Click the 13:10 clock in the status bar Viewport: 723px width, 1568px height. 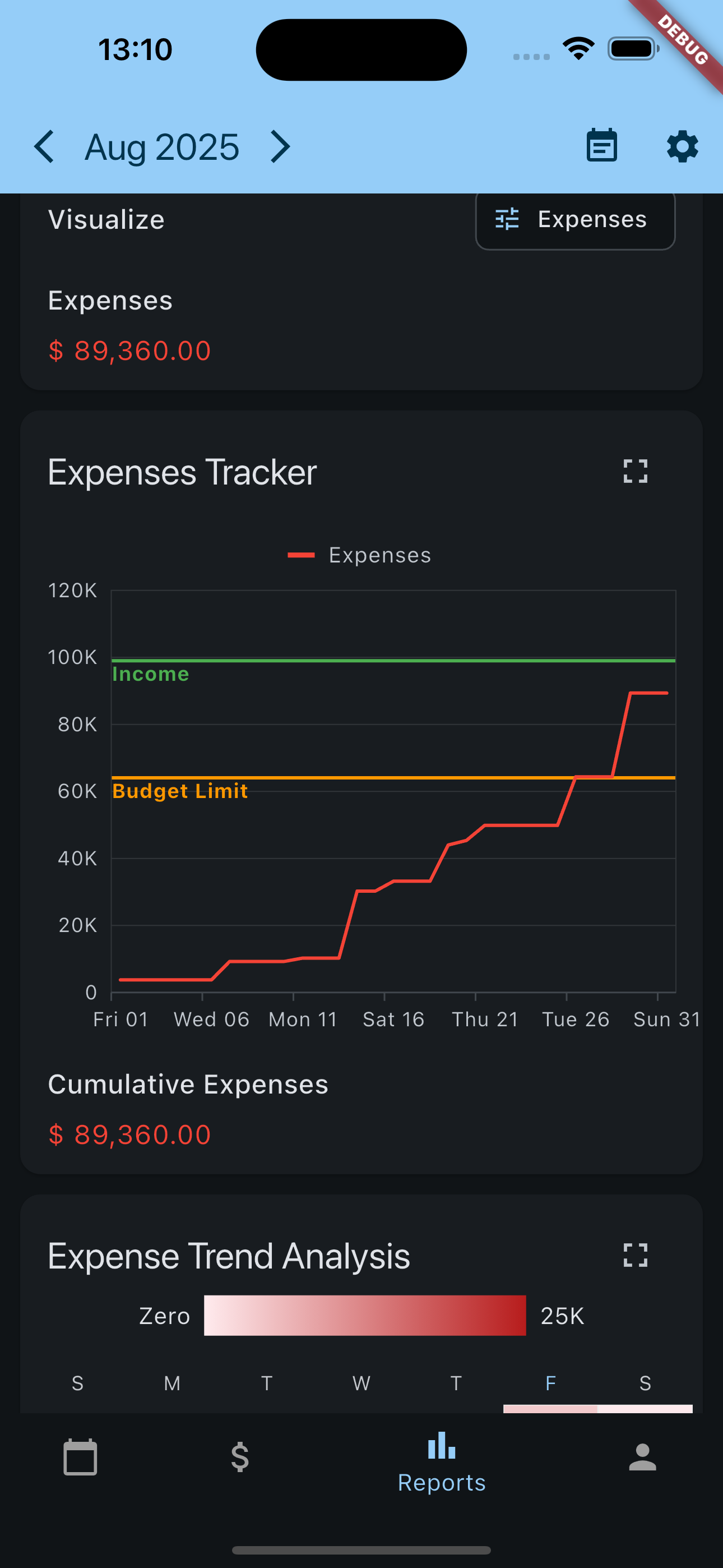135,49
